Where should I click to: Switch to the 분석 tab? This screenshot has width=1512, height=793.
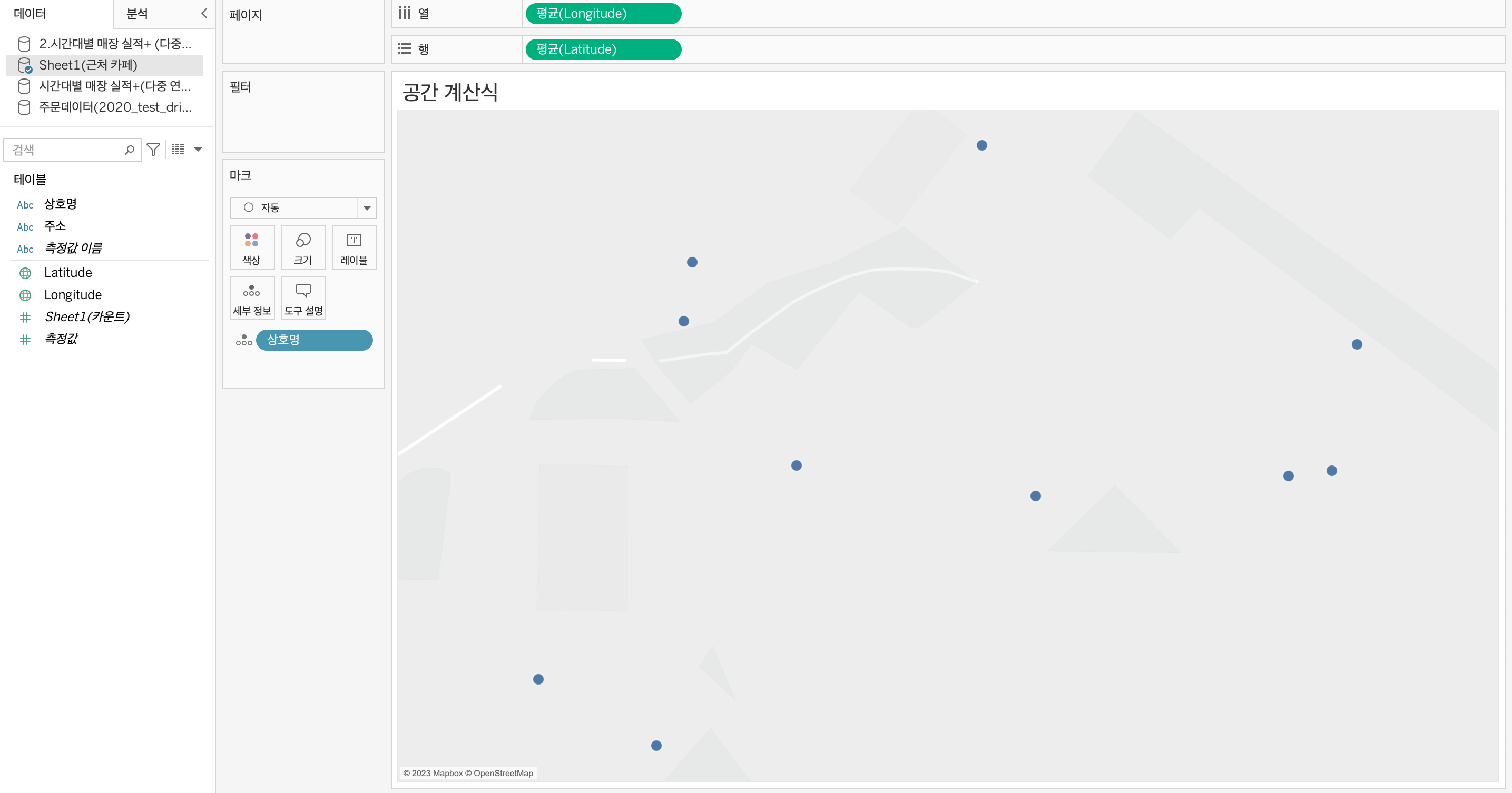point(138,13)
